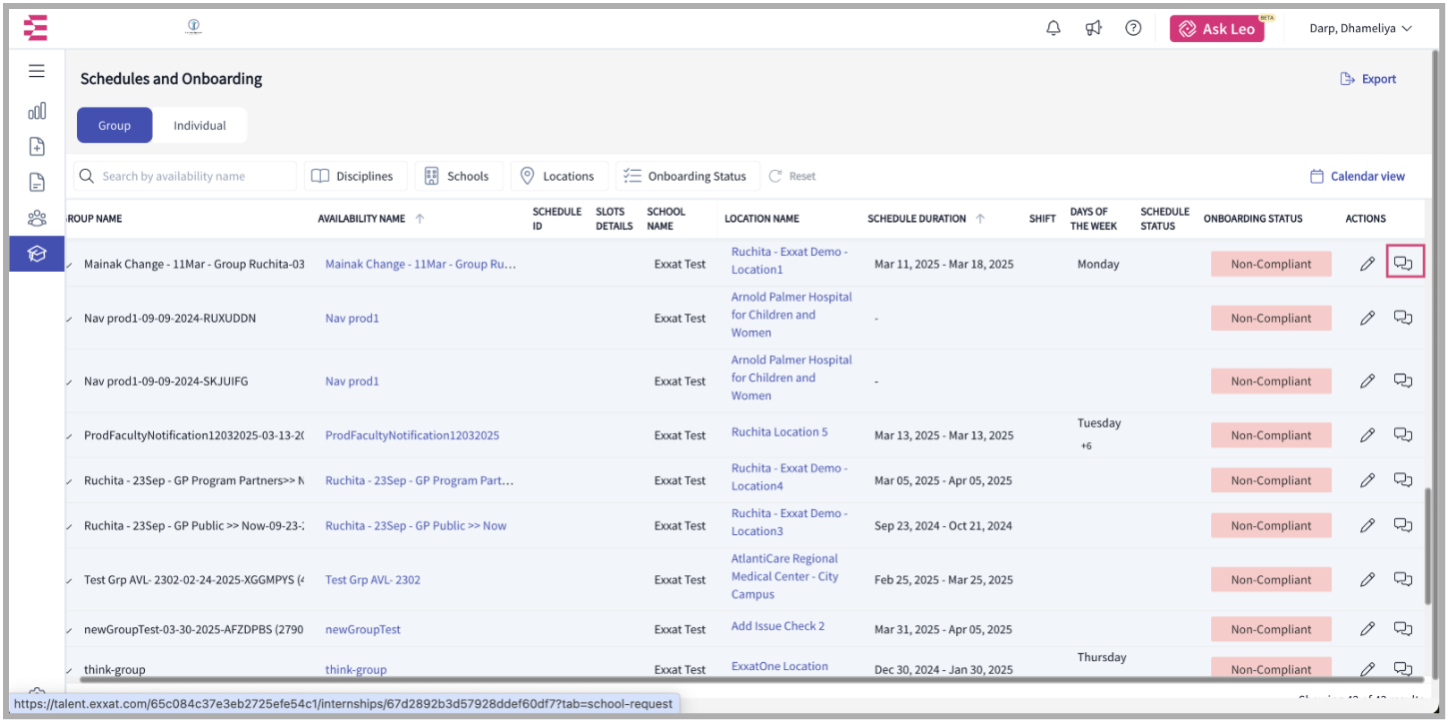
Task: Open the help question mark icon
Action: 1133,29
